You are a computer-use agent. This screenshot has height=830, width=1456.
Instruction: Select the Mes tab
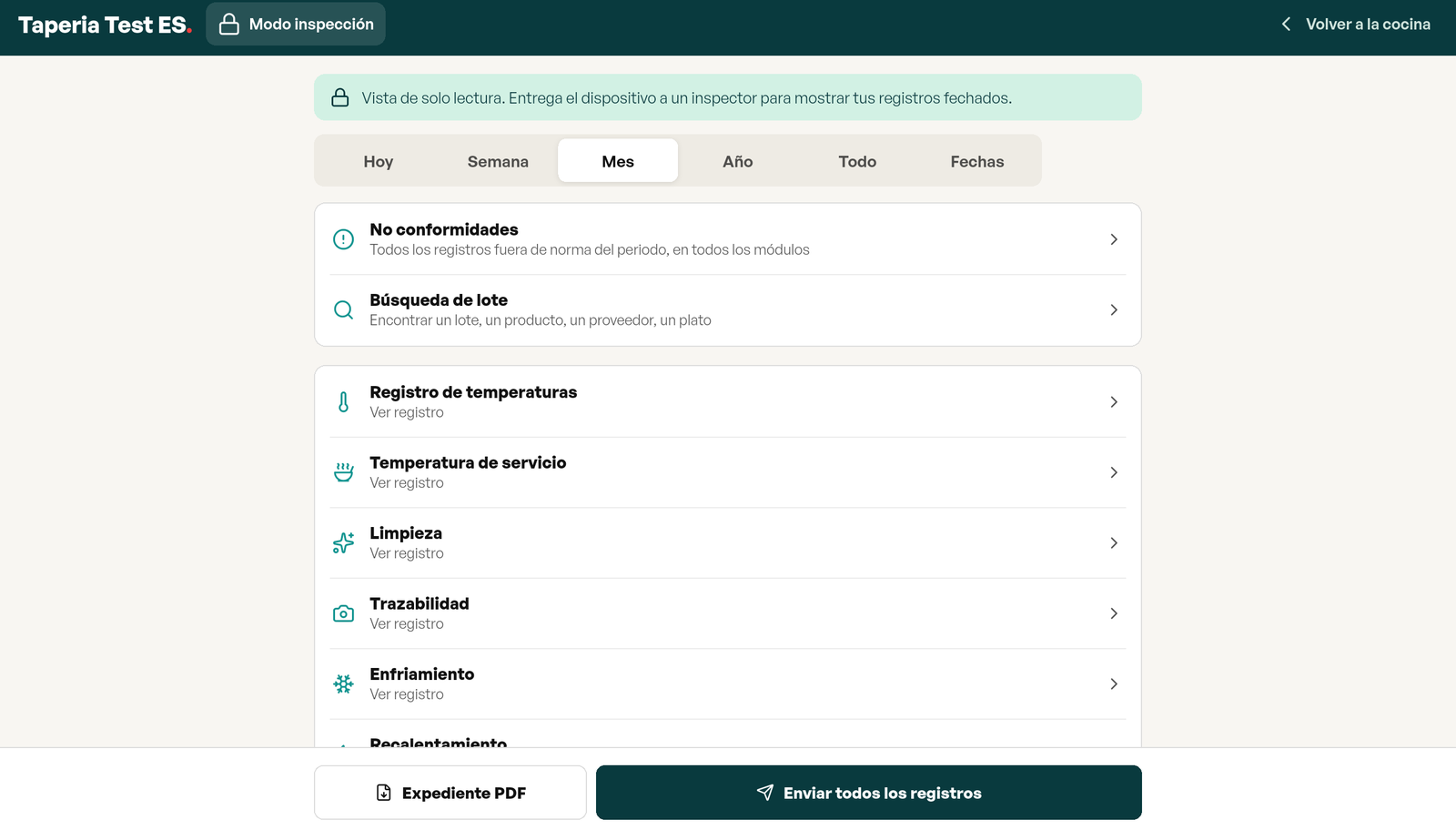tap(618, 161)
